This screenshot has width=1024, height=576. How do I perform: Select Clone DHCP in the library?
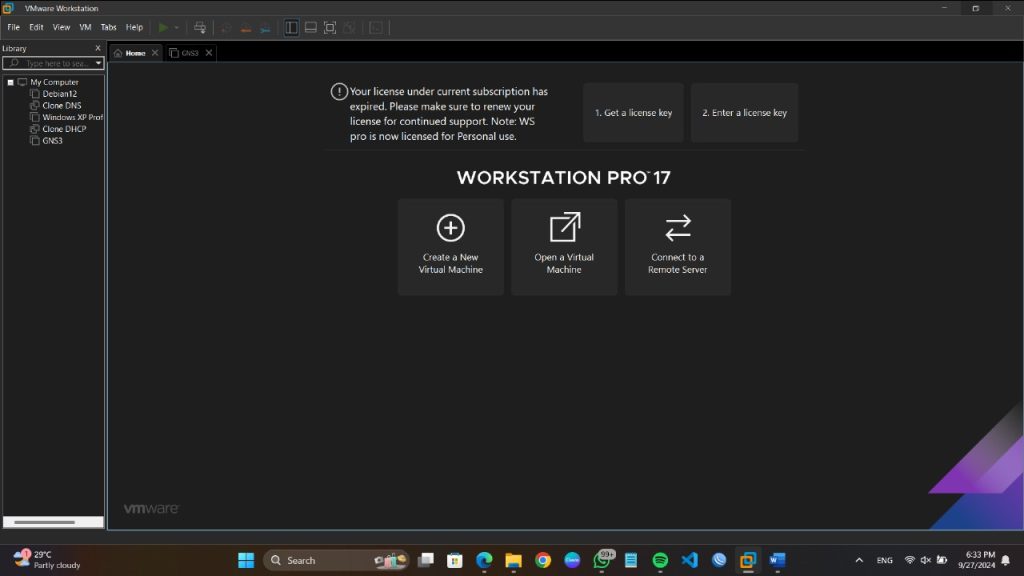[x=64, y=129]
